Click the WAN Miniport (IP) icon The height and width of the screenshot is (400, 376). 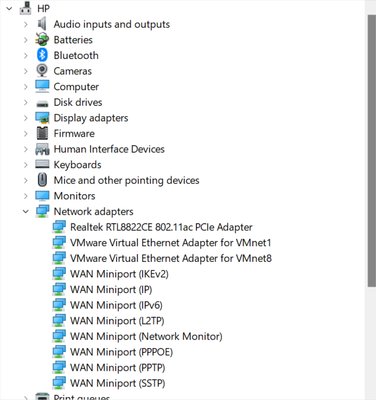pyautogui.click(x=59, y=290)
